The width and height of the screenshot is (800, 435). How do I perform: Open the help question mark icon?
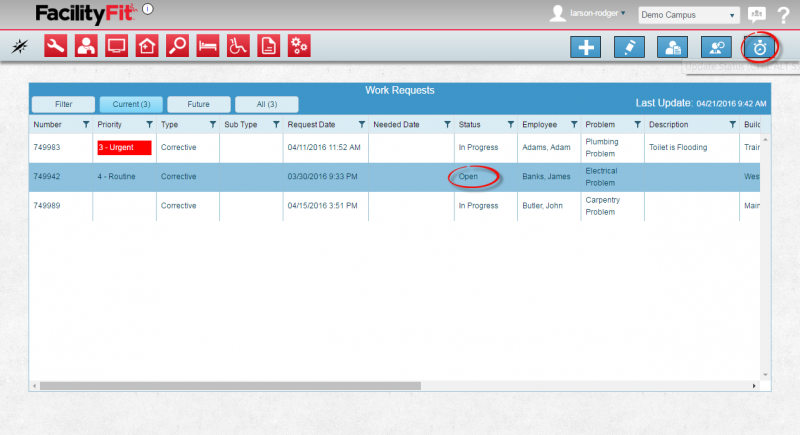pyautogui.click(x=784, y=15)
